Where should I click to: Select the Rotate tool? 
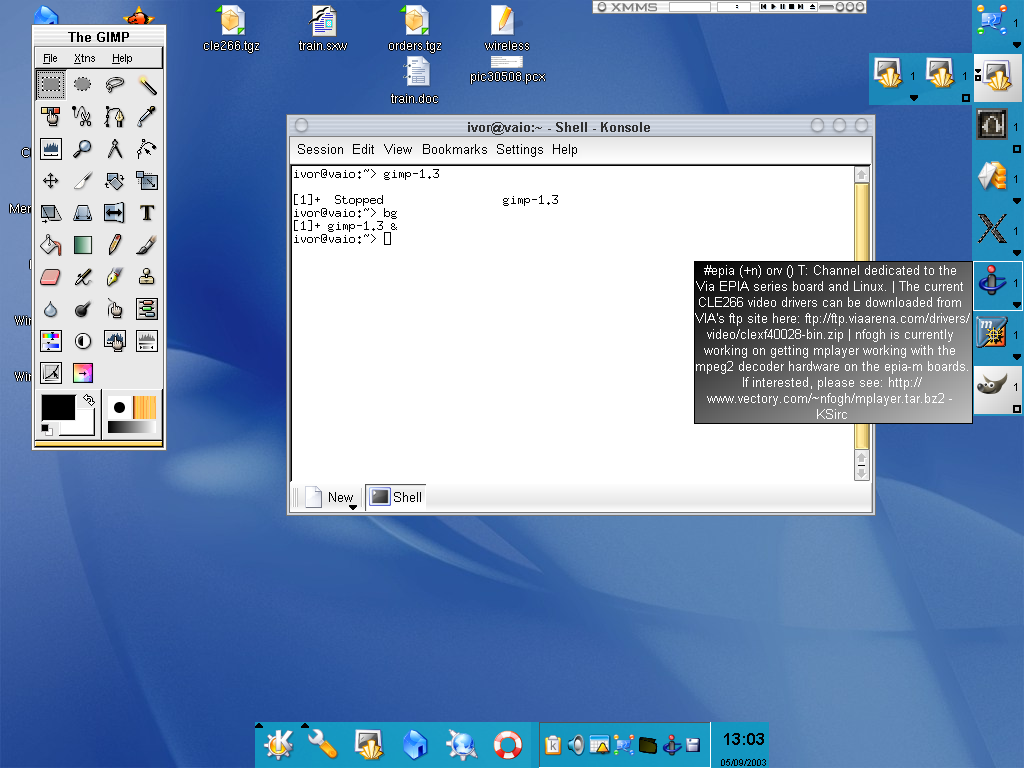click(114, 180)
